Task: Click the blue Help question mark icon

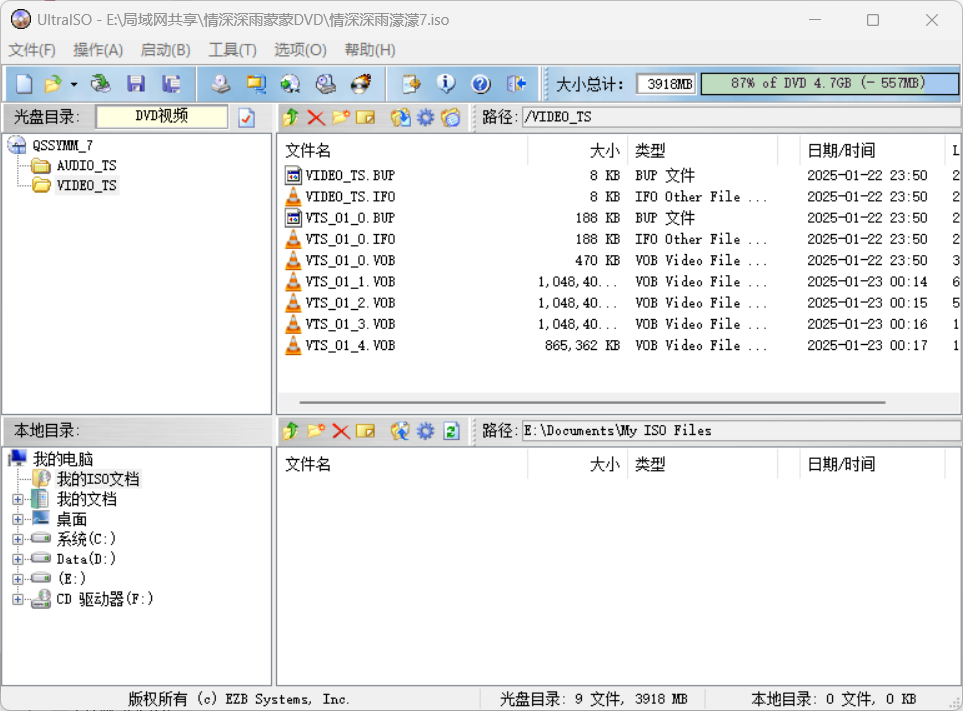Action: [x=481, y=84]
